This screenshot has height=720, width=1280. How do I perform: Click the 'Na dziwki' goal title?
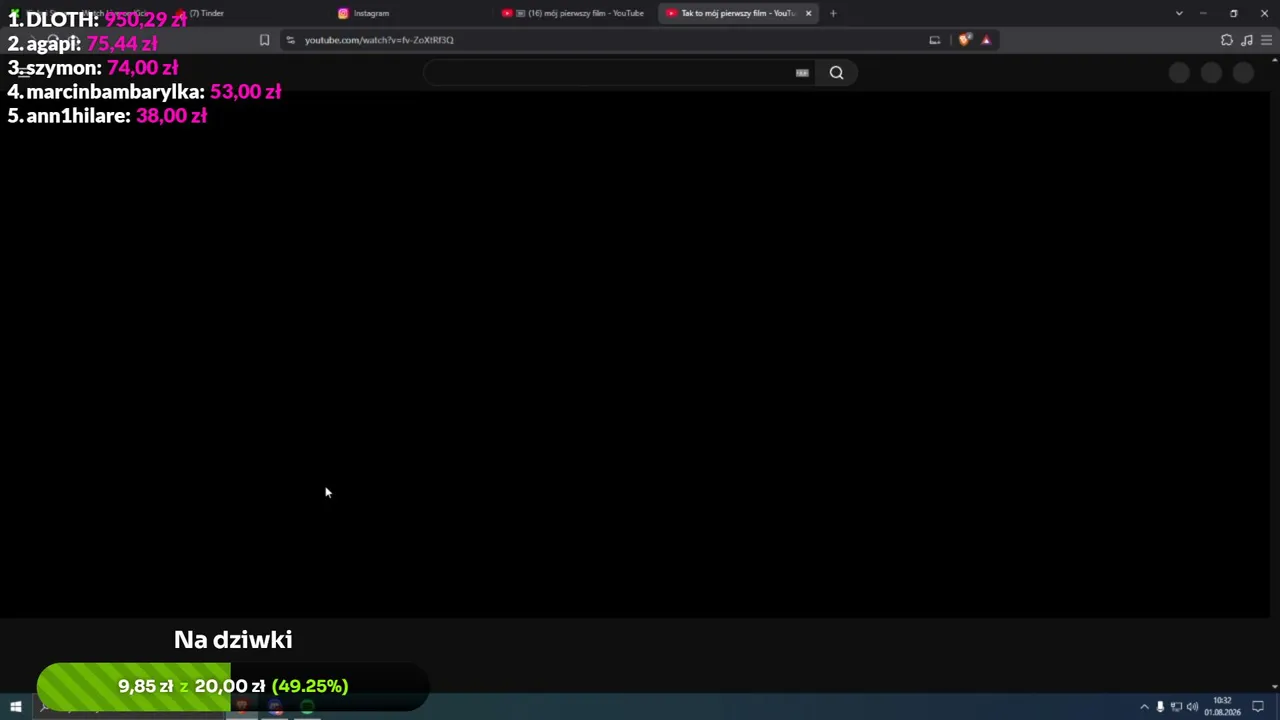coord(233,640)
